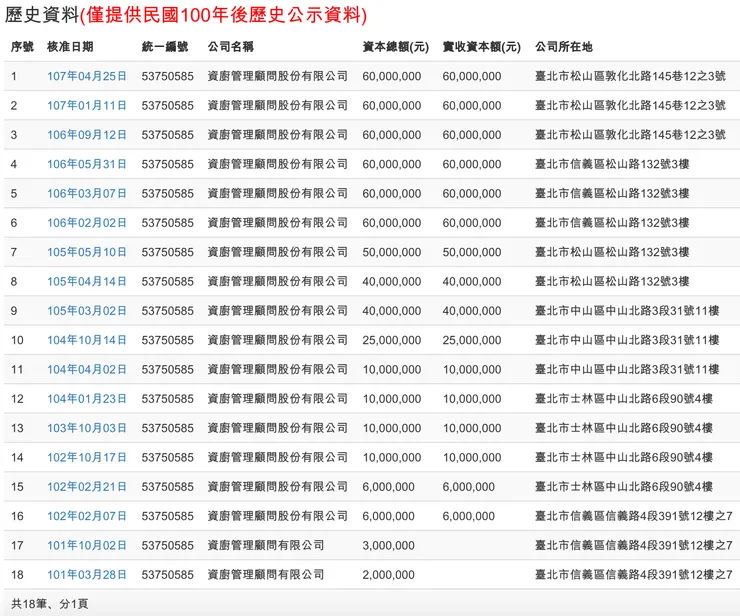Viewport: 740px width, 616px height.
Task: Click 統一編號 53750585 in the 104年04月02日 row
Action: [x=168, y=369]
